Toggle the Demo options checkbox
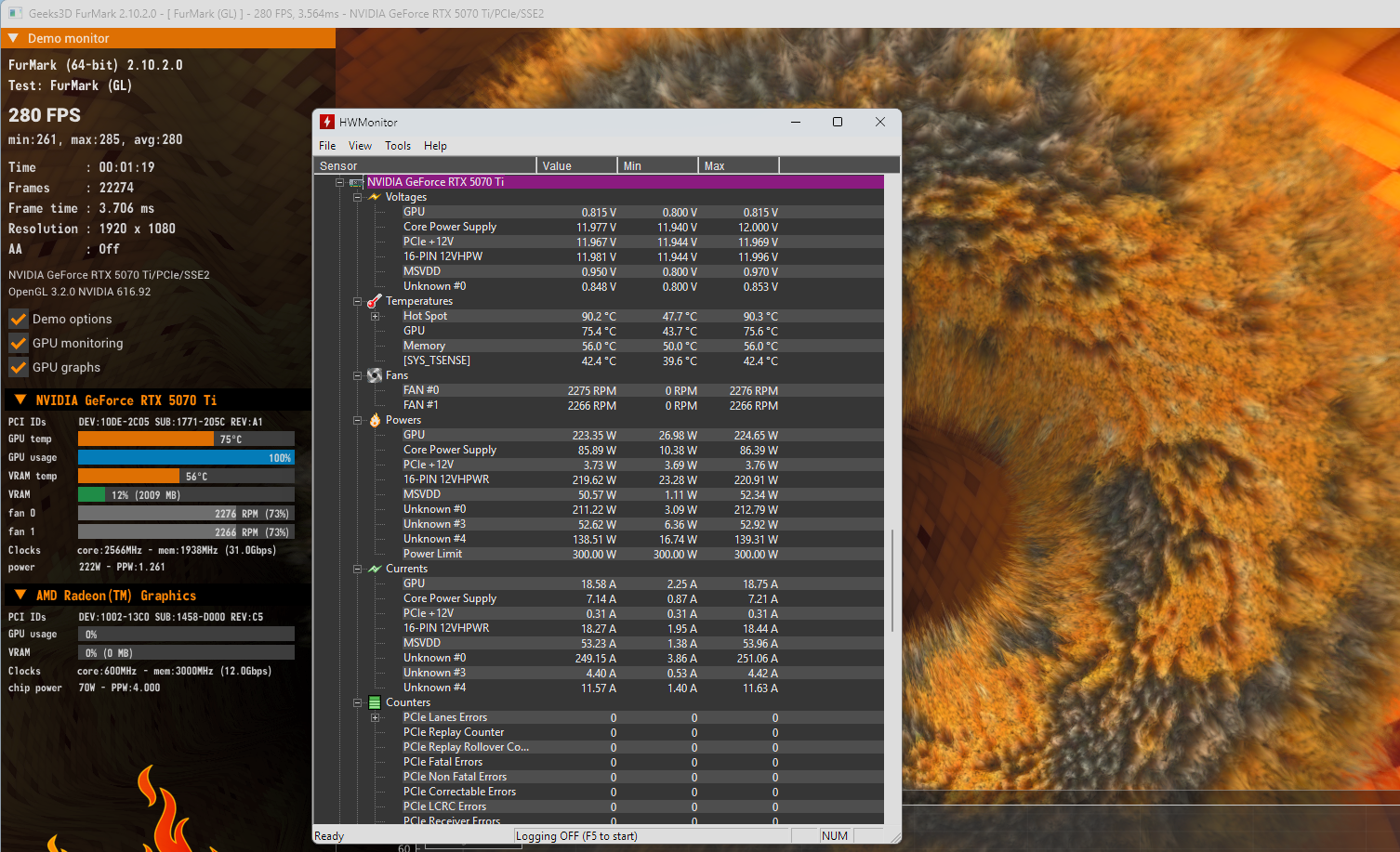Screen dimensions: 1400x852 click(x=18, y=319)
